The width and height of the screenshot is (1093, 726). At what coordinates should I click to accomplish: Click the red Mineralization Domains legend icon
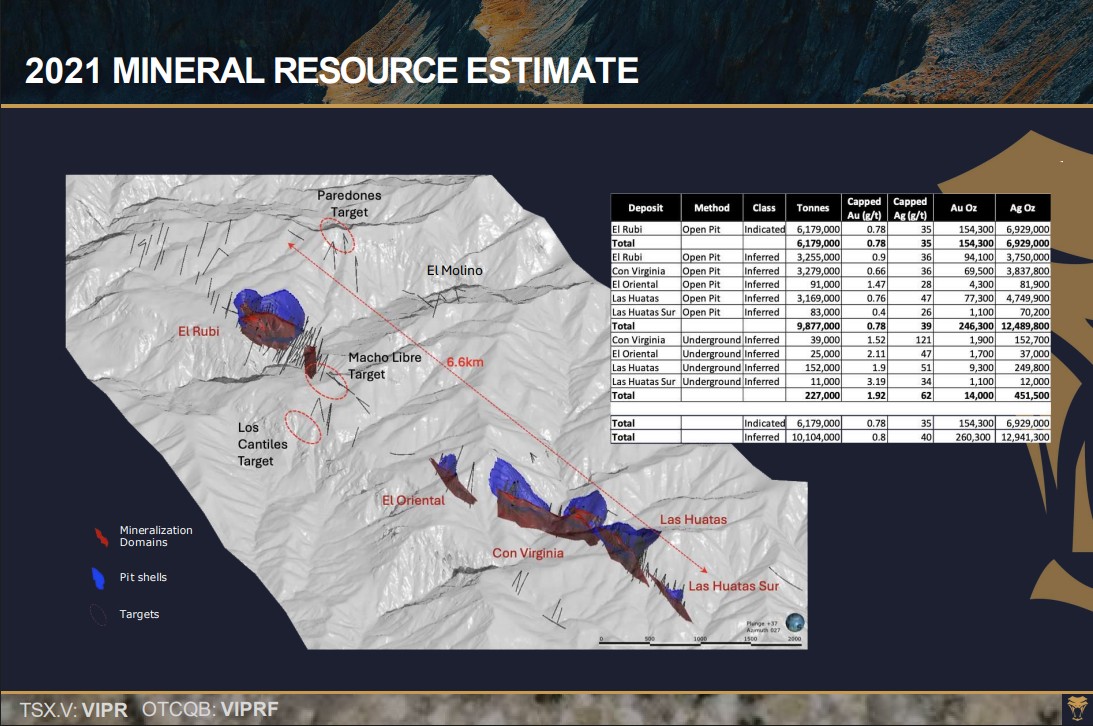coord(100,537)
